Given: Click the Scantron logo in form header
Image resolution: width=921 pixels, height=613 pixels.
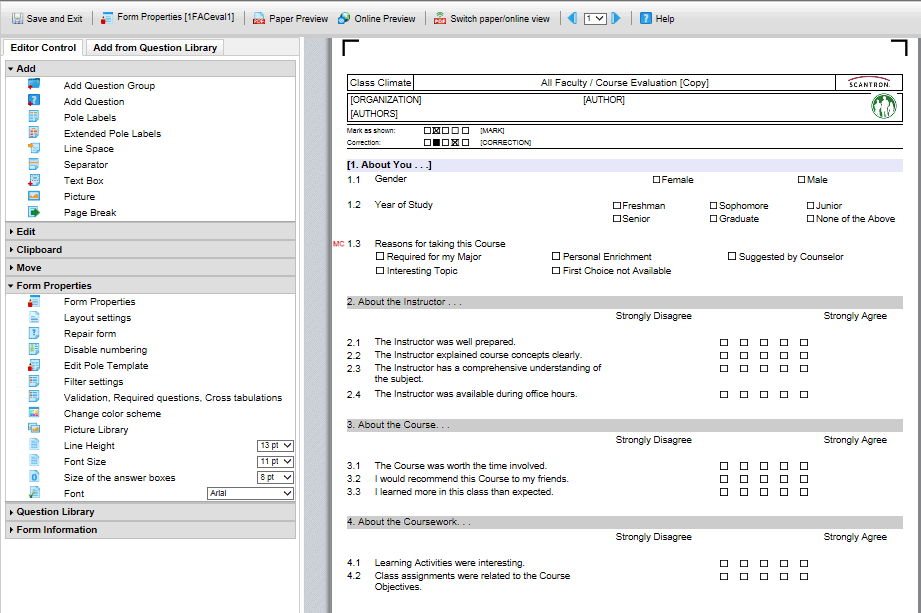Looking at the screenshot, I should pyautogui.click(x=869, y=83).
